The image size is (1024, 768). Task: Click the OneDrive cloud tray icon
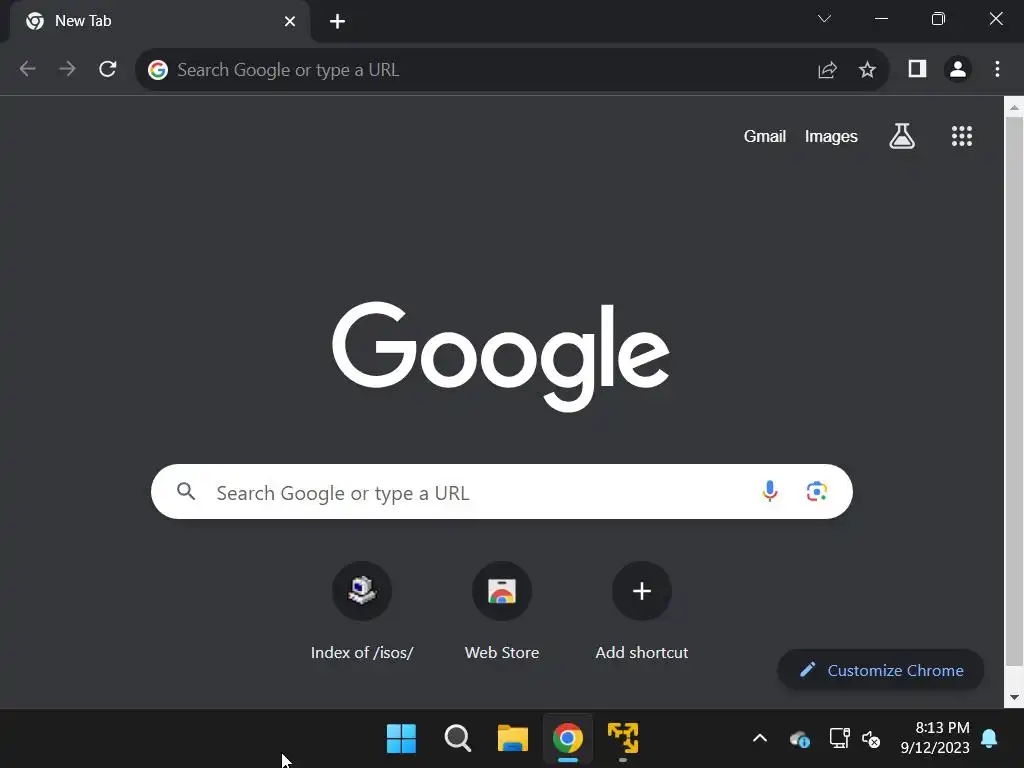(x=799, y=739)
